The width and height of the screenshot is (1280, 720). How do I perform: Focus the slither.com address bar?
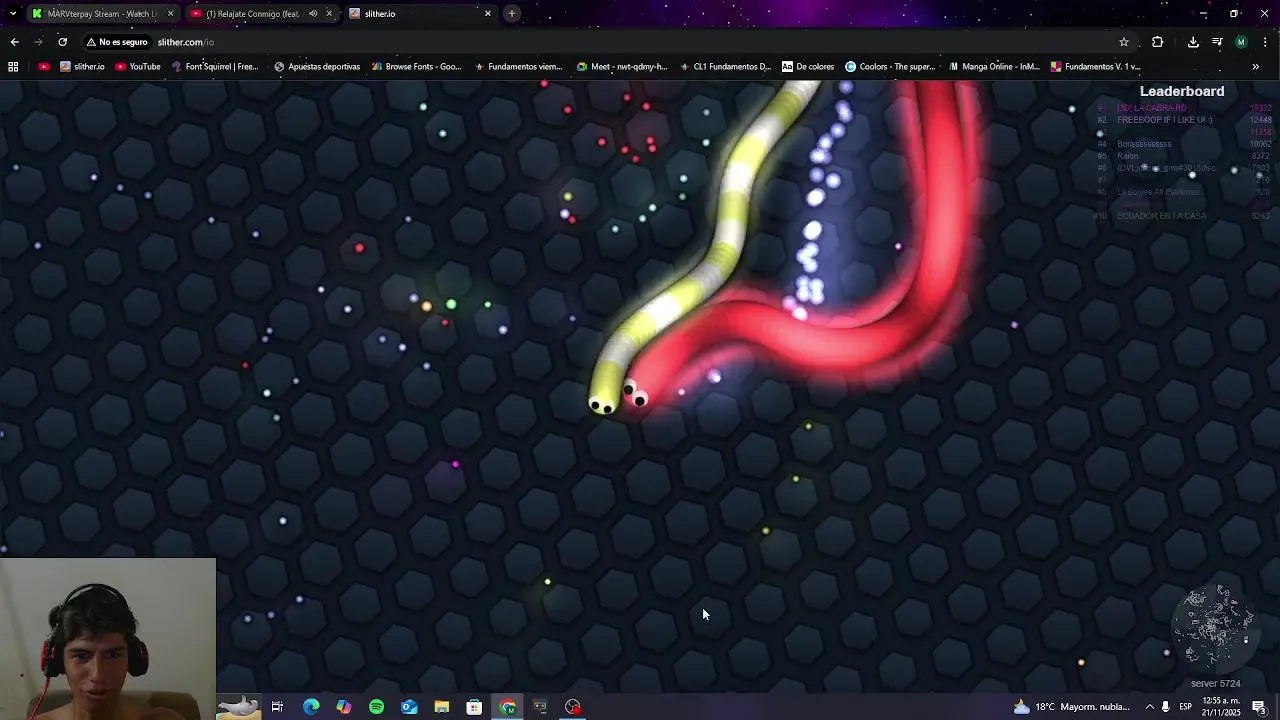click(600, 42)
